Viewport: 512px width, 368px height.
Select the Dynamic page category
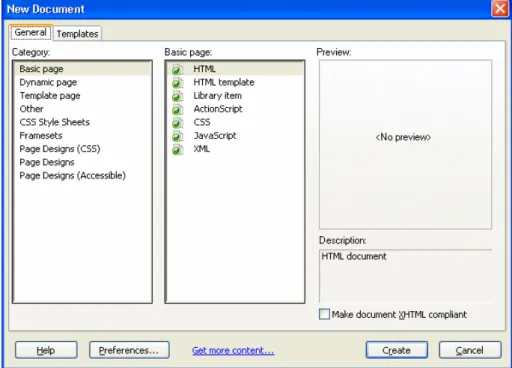pos(82,82)
